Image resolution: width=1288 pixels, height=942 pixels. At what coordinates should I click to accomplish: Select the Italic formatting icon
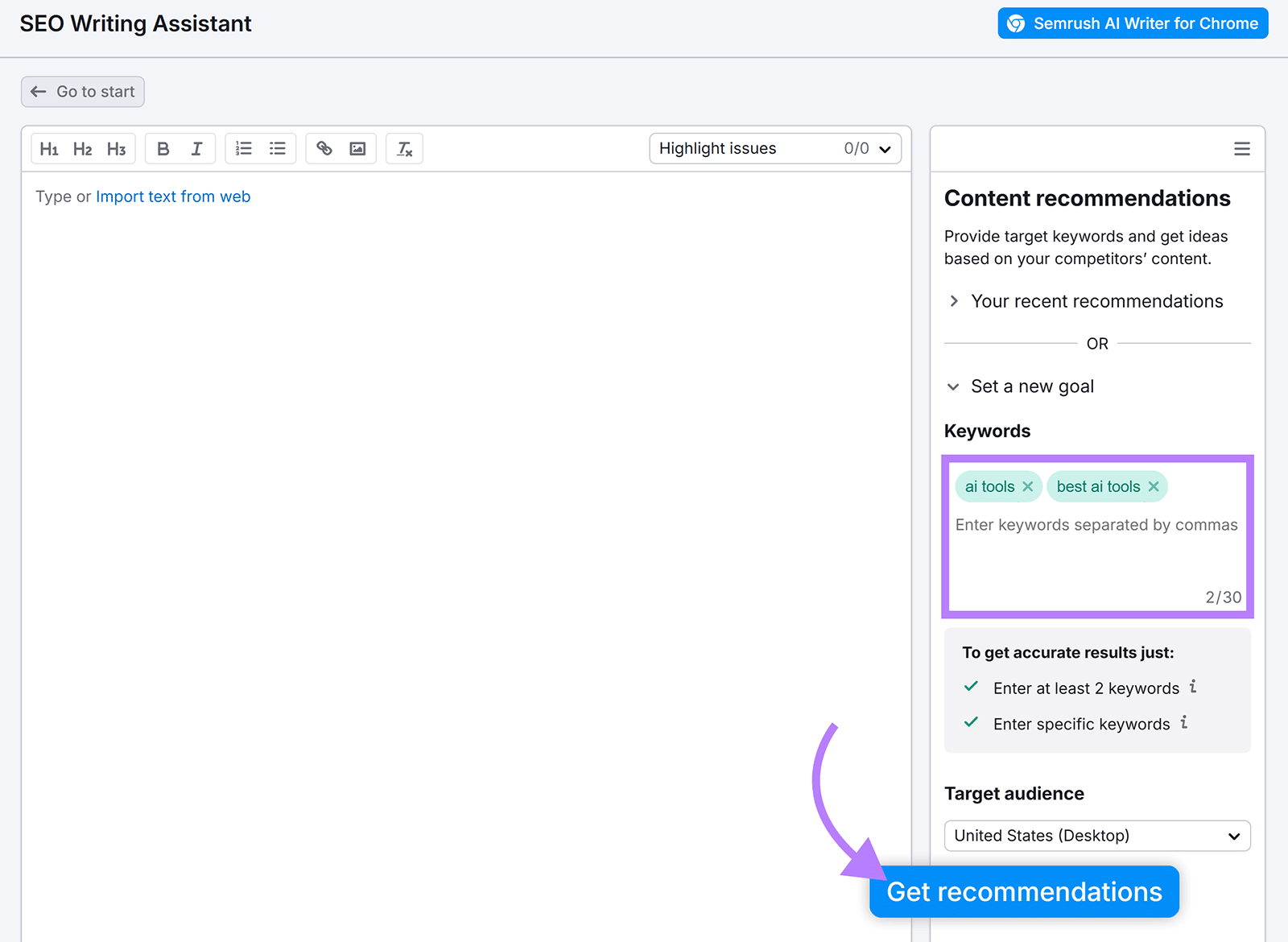(x=196, y=148)
